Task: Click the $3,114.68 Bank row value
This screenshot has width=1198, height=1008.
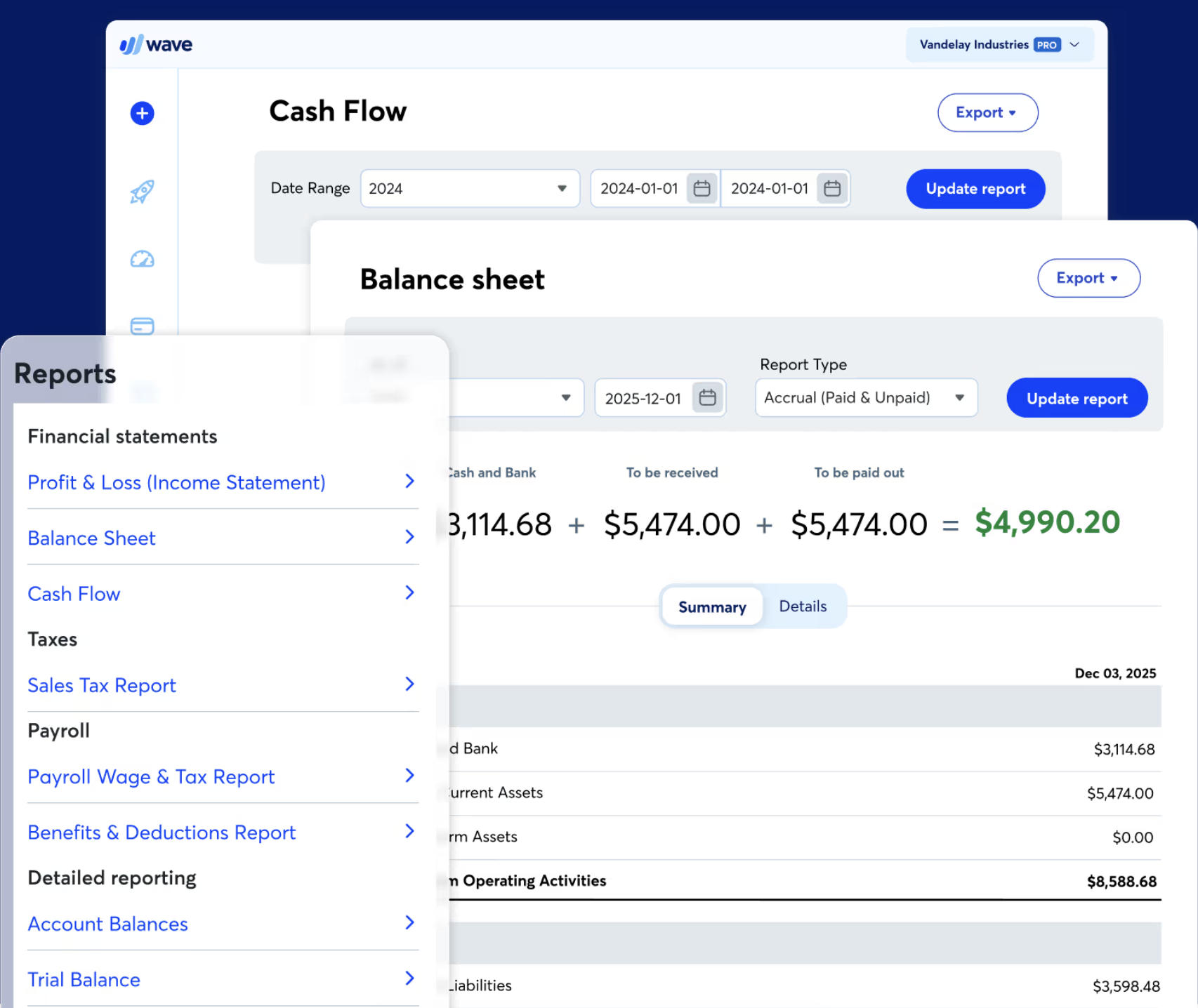Action: (x=1124, y=749)
